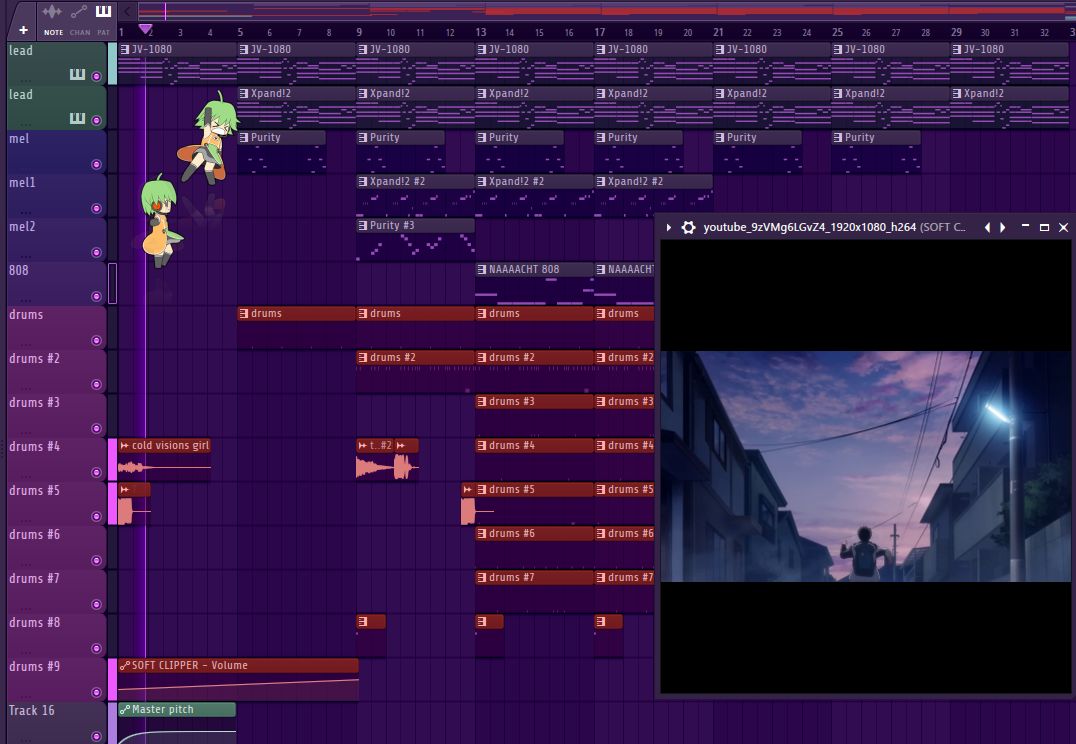1076x744 pixels.
Task: Mute the mel track
Action: pyautogui.click(x=97, y=164)
